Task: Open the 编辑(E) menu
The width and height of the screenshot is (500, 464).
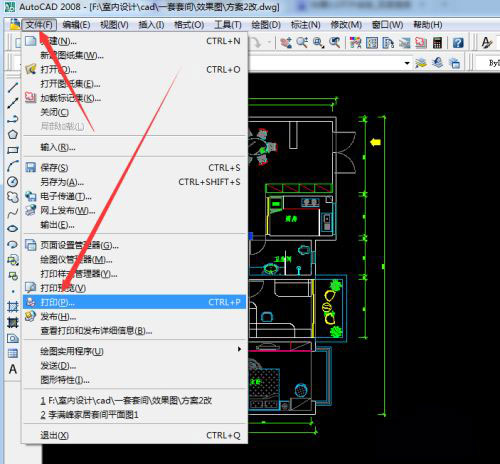Action: point(76,25)
